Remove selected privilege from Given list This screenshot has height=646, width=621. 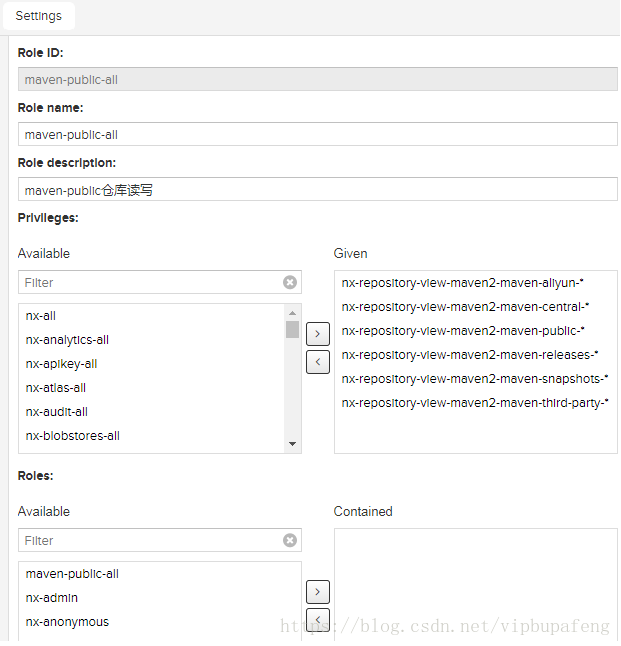[318, 362]
